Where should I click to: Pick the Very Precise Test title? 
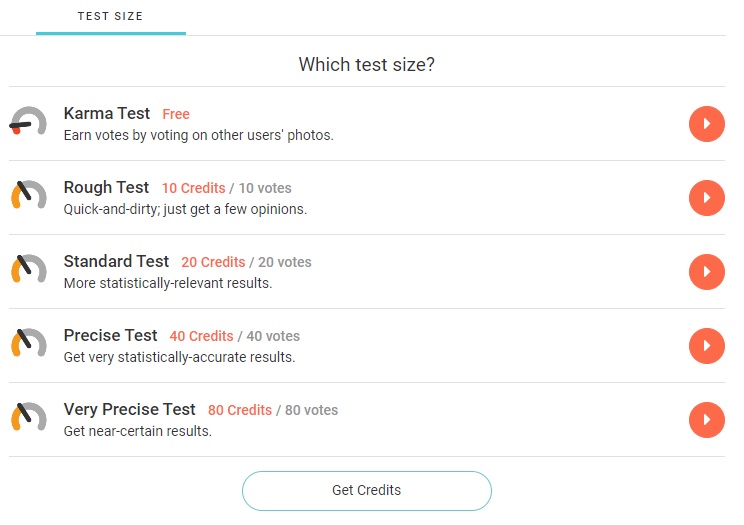tap(130, 410)
